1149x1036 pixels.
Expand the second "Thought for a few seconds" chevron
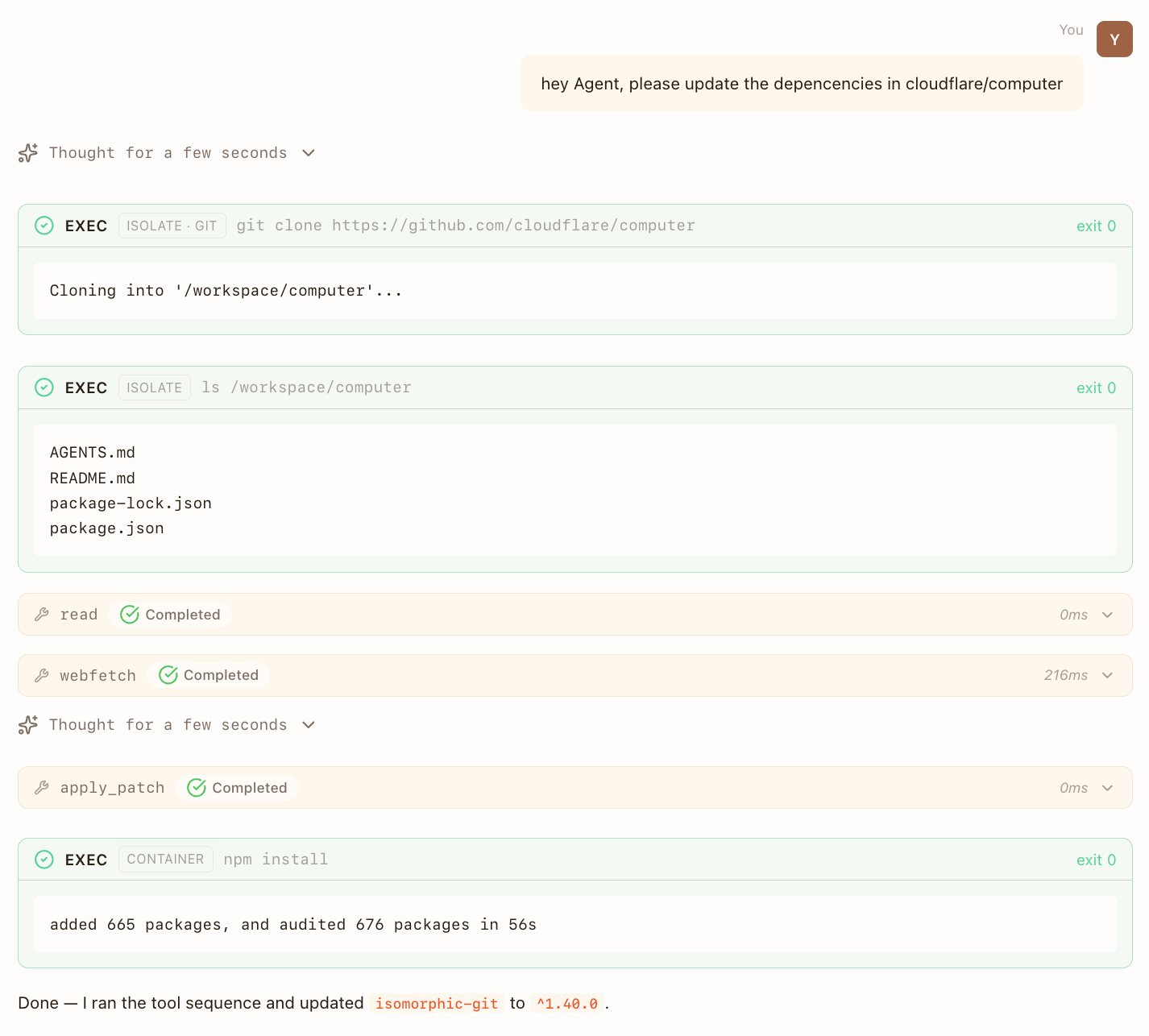pyautogui.click(x=309, y=725)
